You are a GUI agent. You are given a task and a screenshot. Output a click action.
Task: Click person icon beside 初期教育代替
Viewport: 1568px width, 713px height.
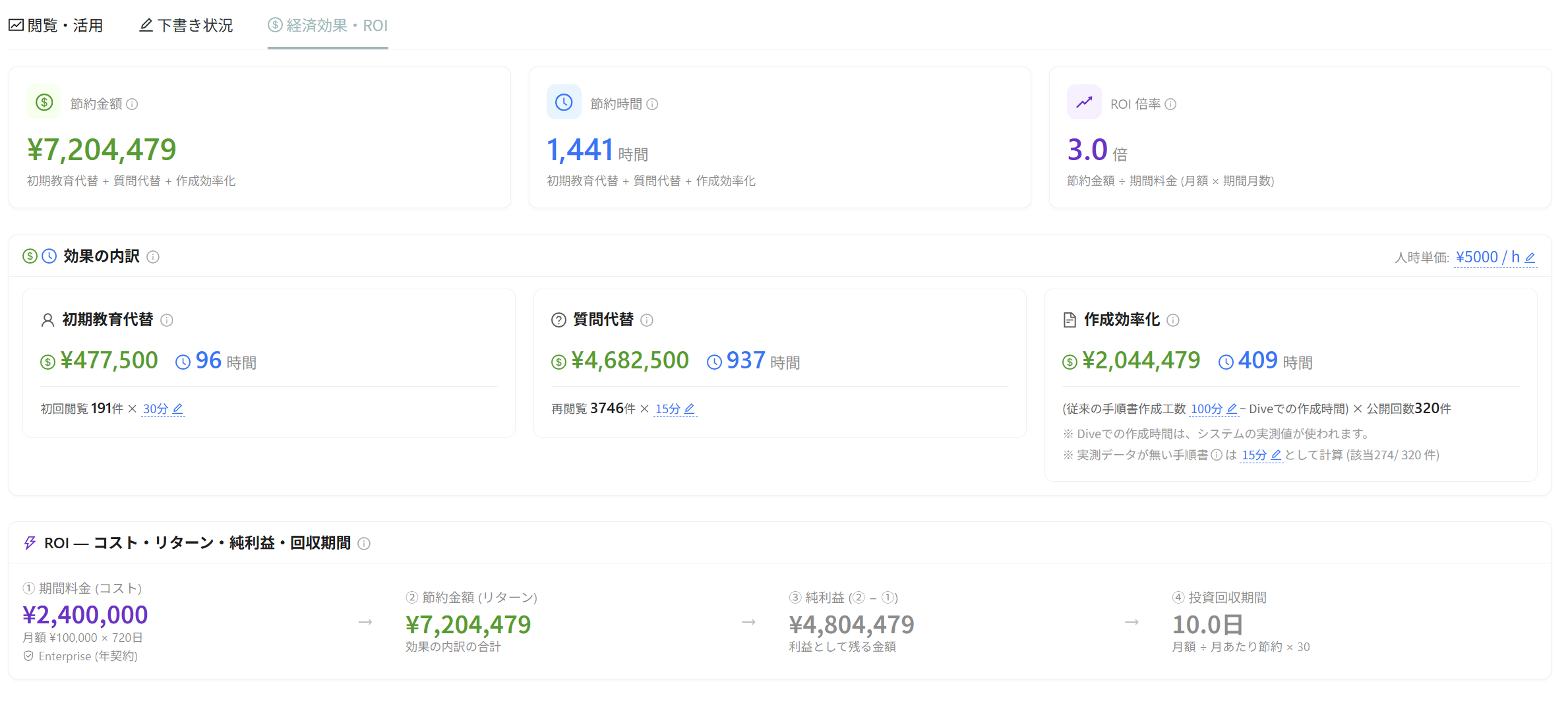pyautogui.click(x=47, y=320)
